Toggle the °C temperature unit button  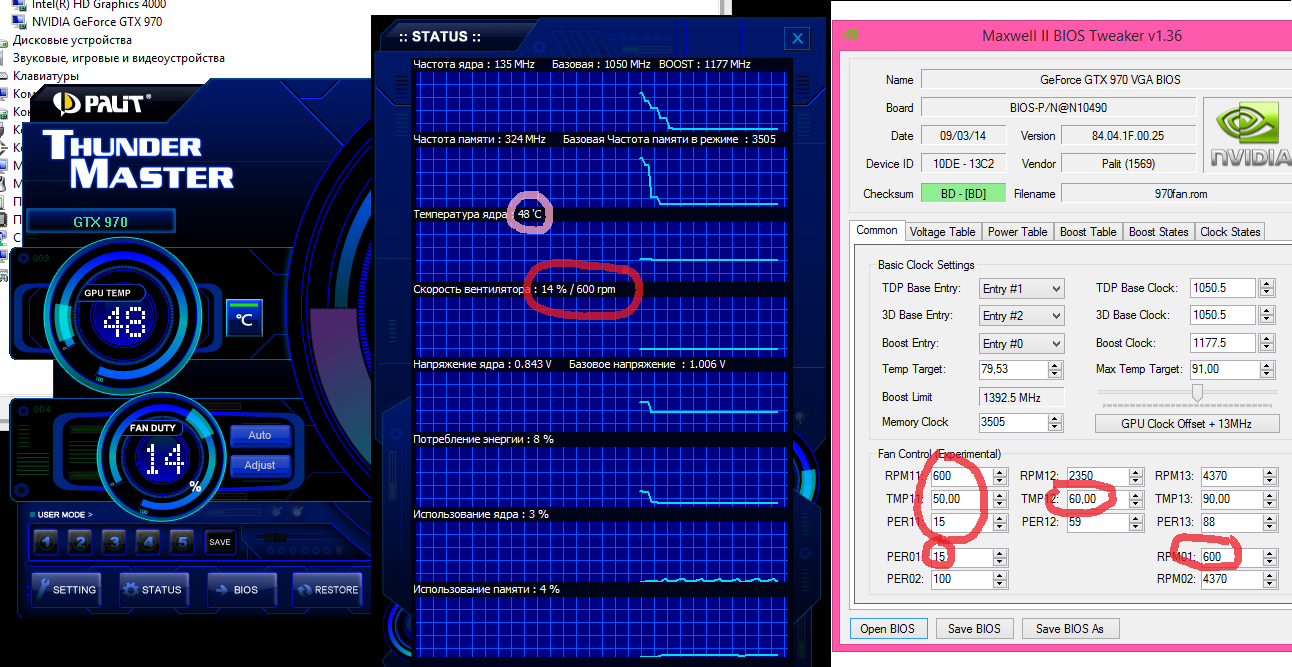point(242,319)
